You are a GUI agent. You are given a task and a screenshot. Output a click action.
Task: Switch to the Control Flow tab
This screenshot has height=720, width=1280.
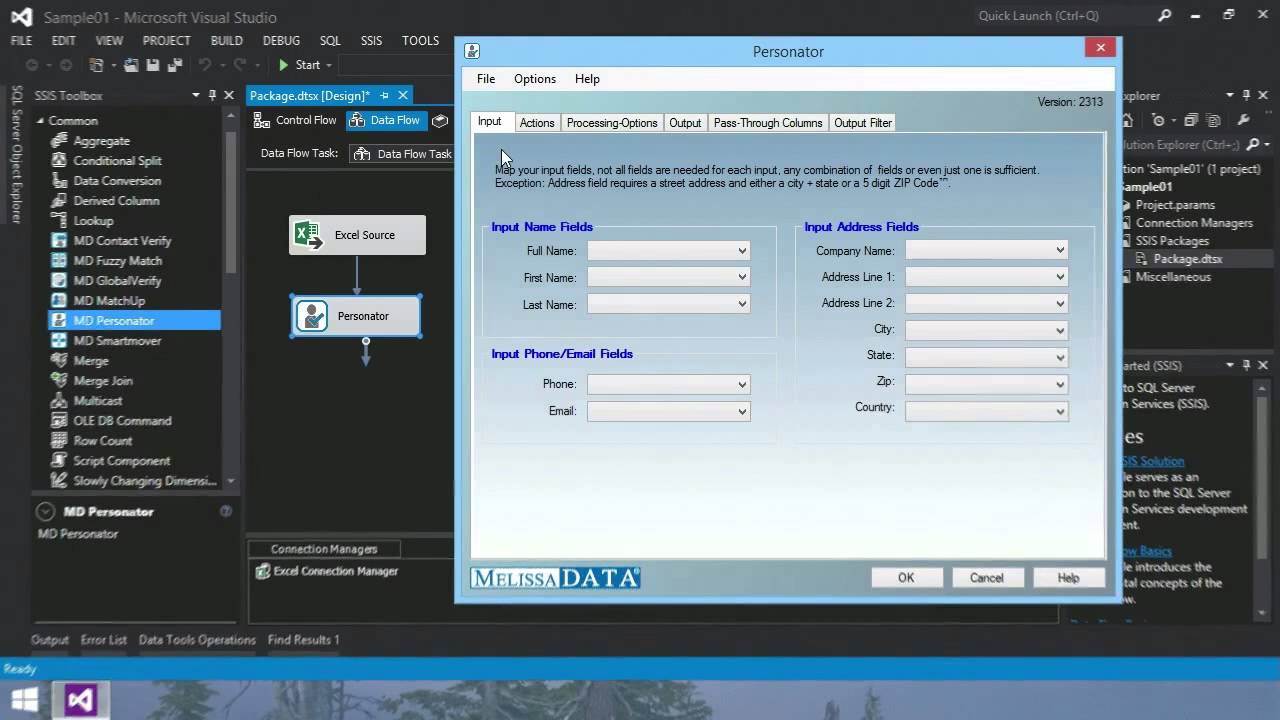pos(295,120)
